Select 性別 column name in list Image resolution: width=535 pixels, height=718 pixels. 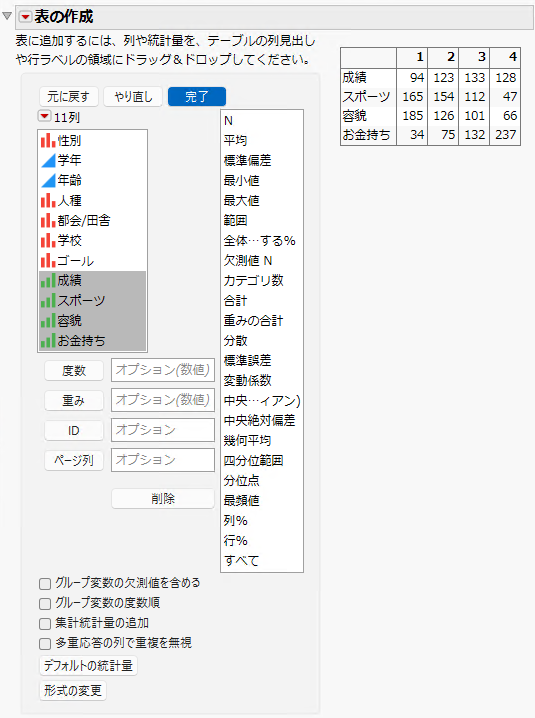pos(69,140)
